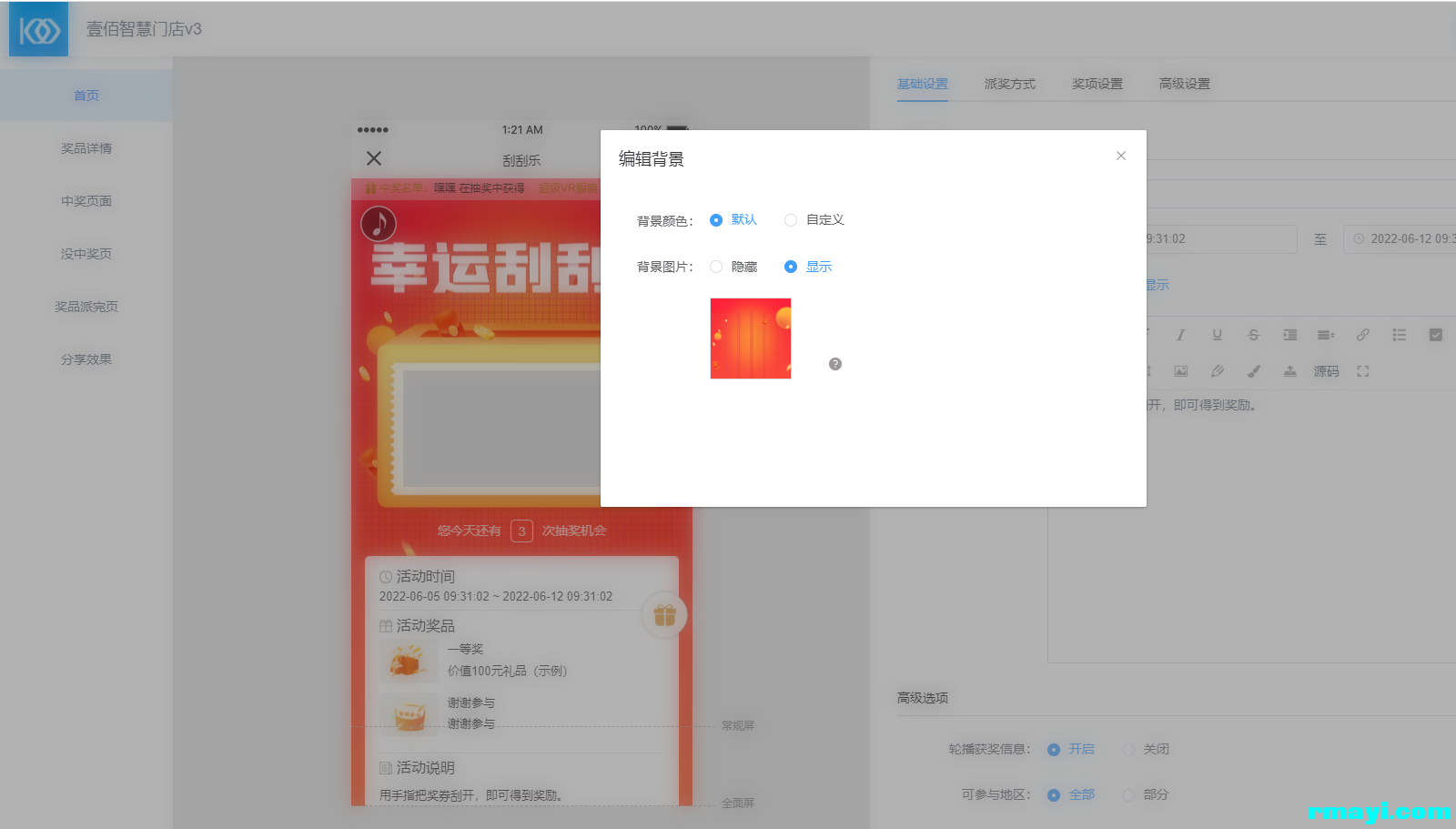The width and height of the screenshot is (1456, 829).
Task: Toggle the music note icon in preview
Action: pos(379,224)
